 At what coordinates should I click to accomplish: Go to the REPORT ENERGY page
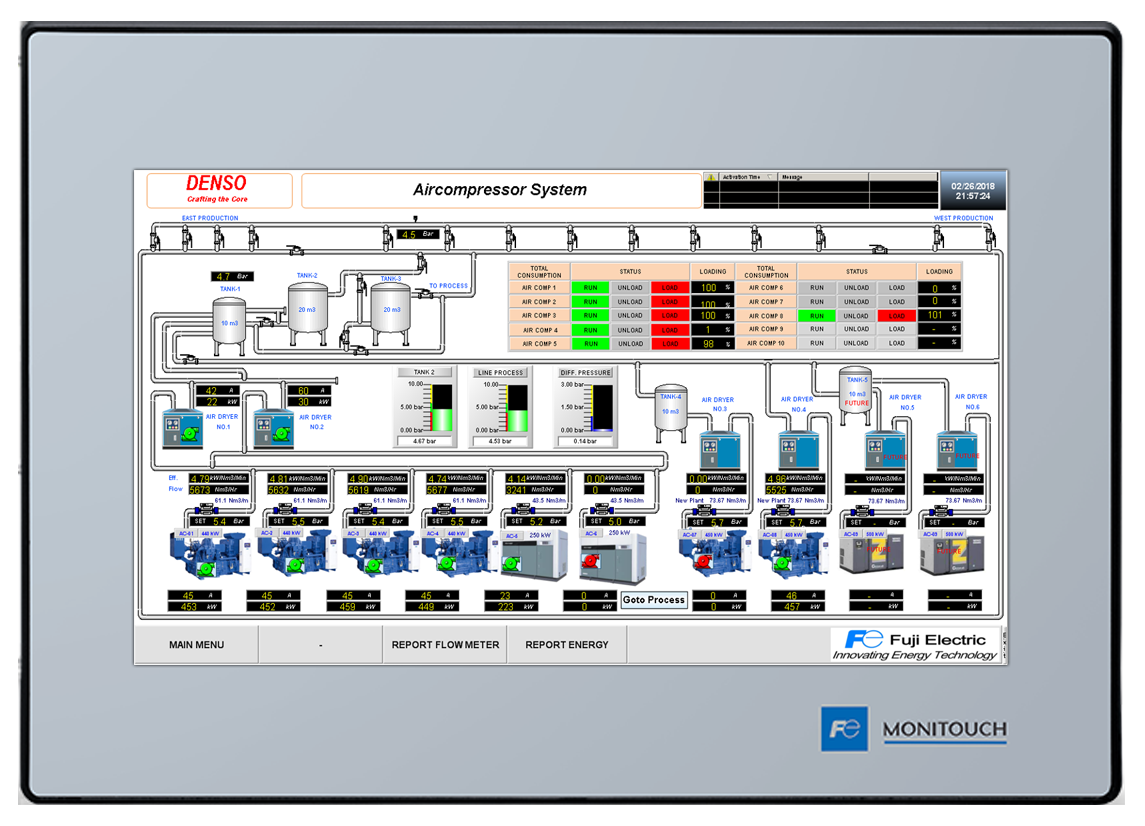[567, 645]
